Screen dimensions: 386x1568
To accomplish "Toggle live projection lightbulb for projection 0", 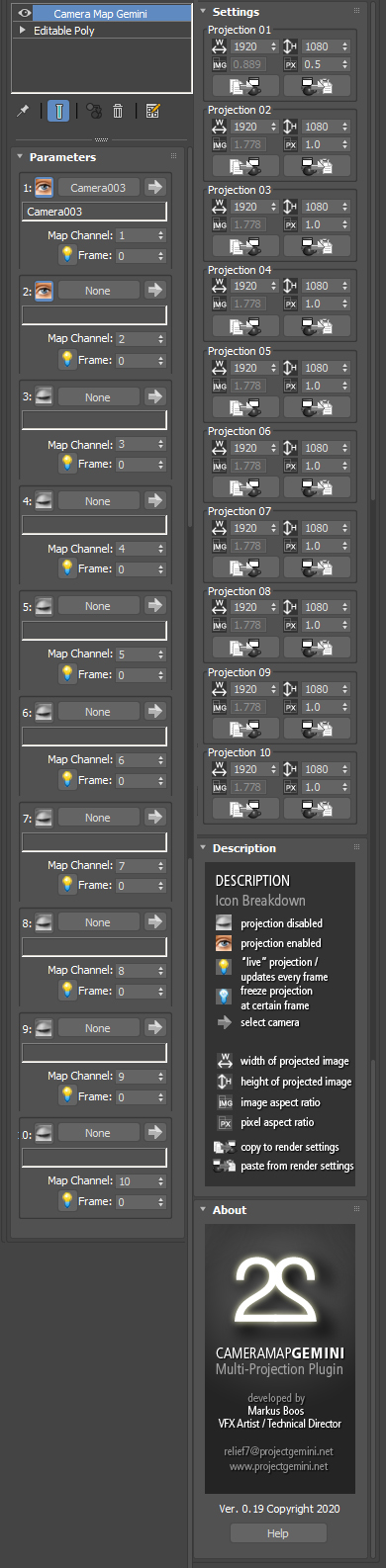I will click(67, 1200).
